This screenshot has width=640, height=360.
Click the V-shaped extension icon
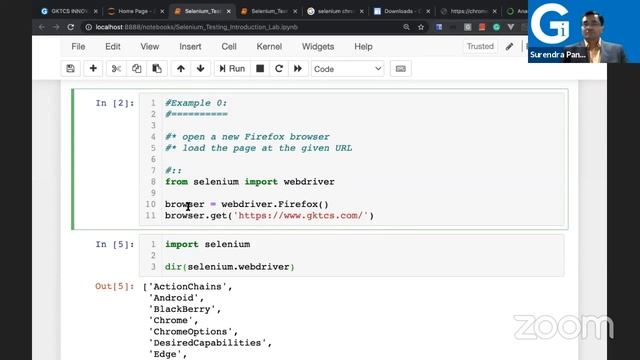pyautogui.click(x=511, y=27)
